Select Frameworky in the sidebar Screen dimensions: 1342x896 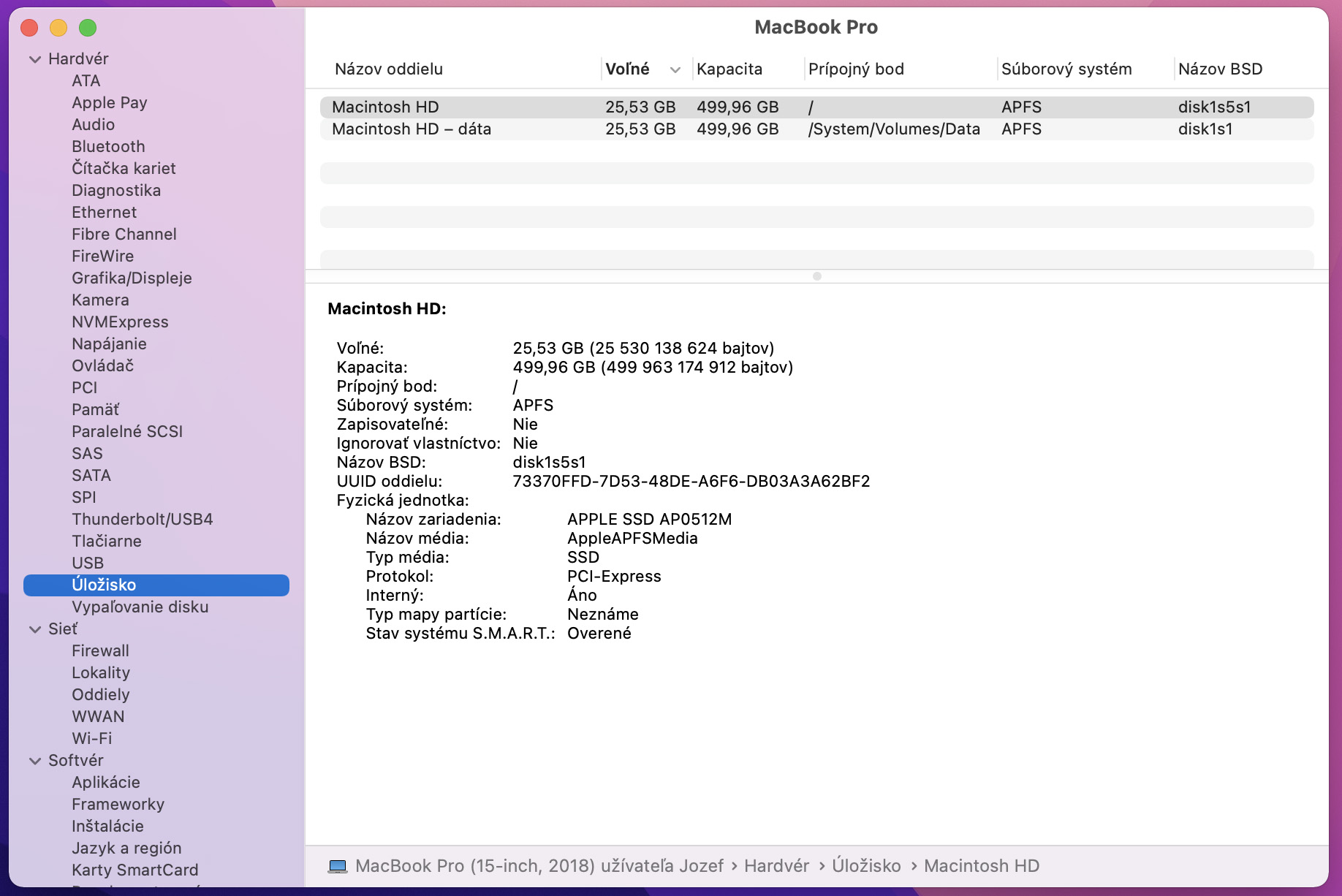coord(118,805)
